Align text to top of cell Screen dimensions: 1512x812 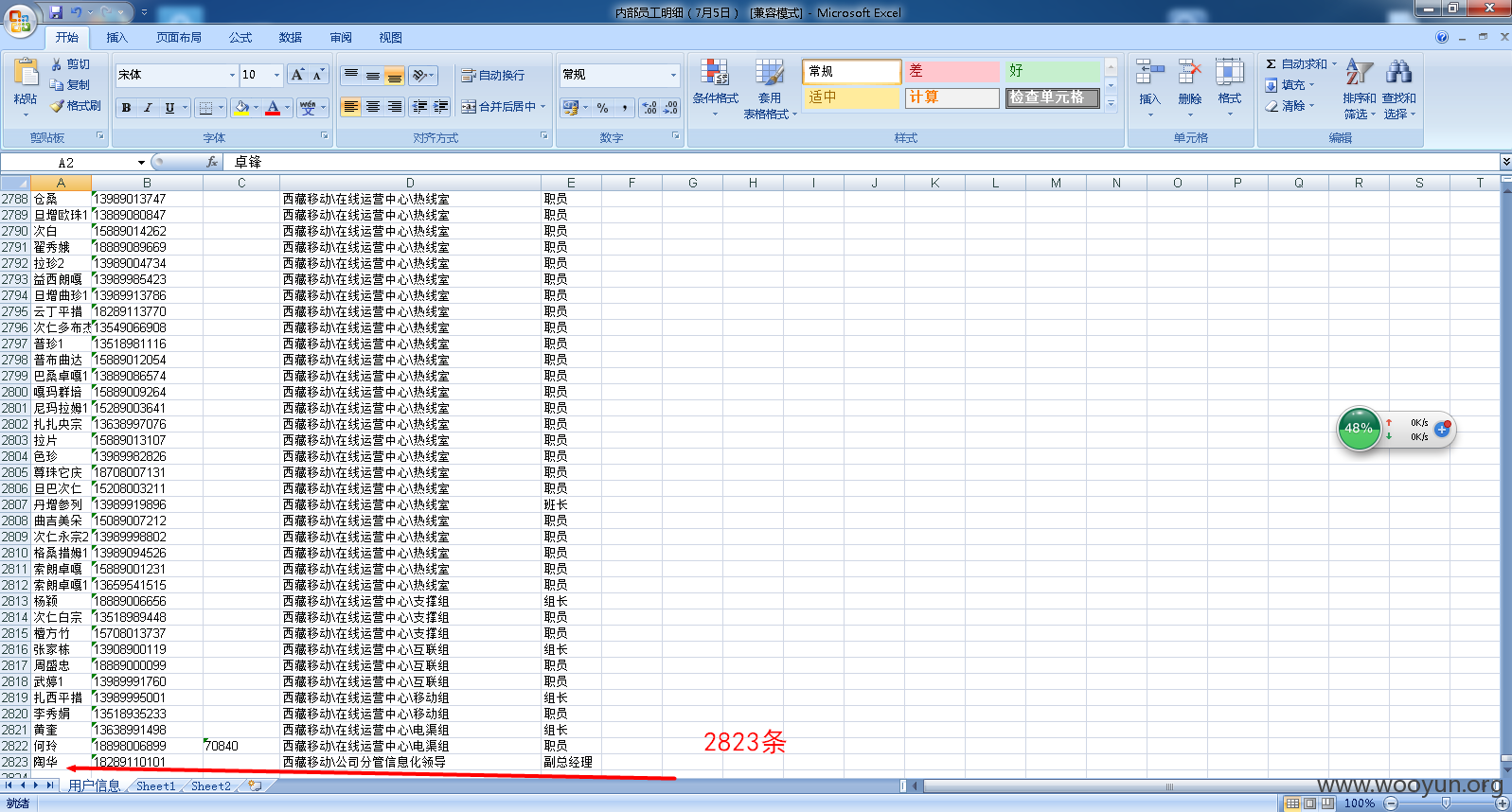(351, 75)
